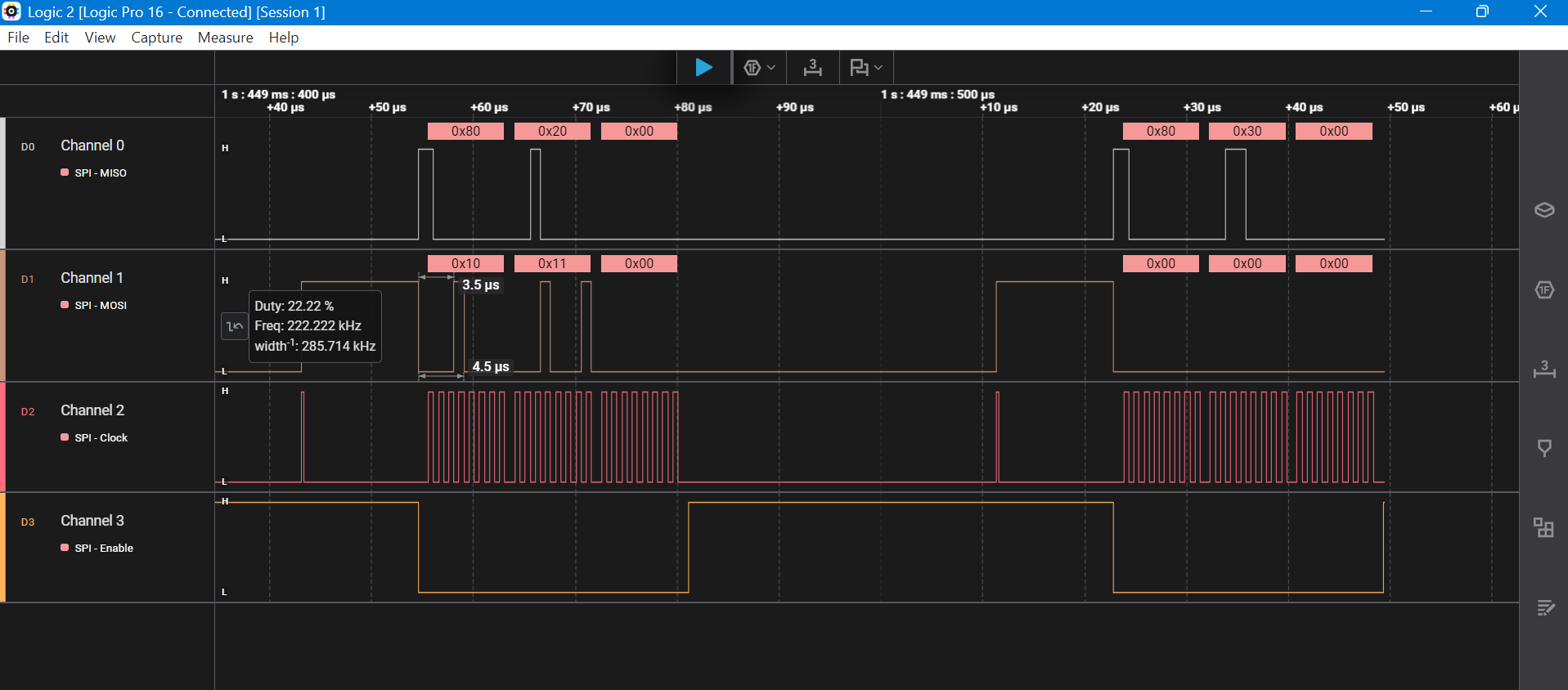Click the 3.5 µs measurement label
The image size is (1568, 690).
point(481,285)
